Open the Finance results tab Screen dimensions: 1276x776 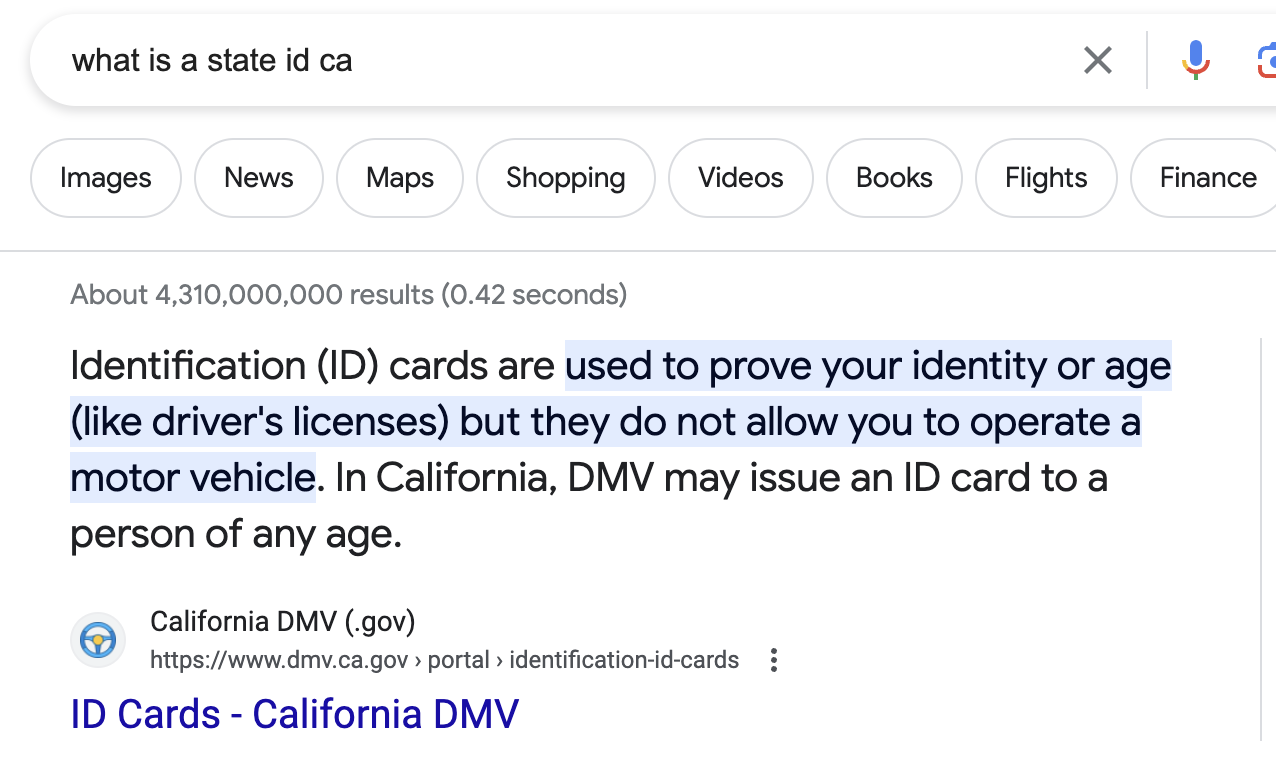click(1208, 177)
